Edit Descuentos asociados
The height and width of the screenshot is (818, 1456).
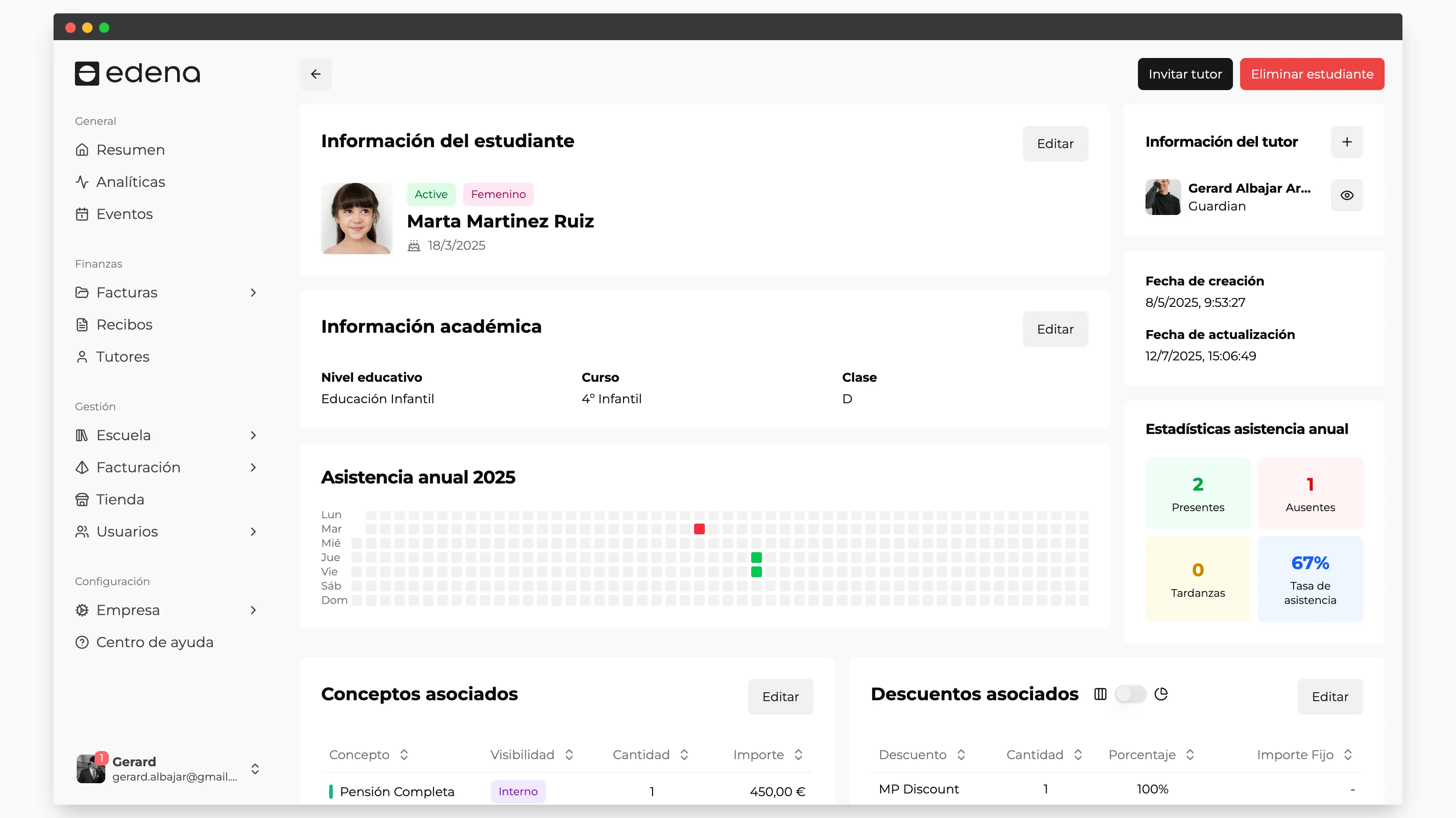click(x=1330, y=696)
